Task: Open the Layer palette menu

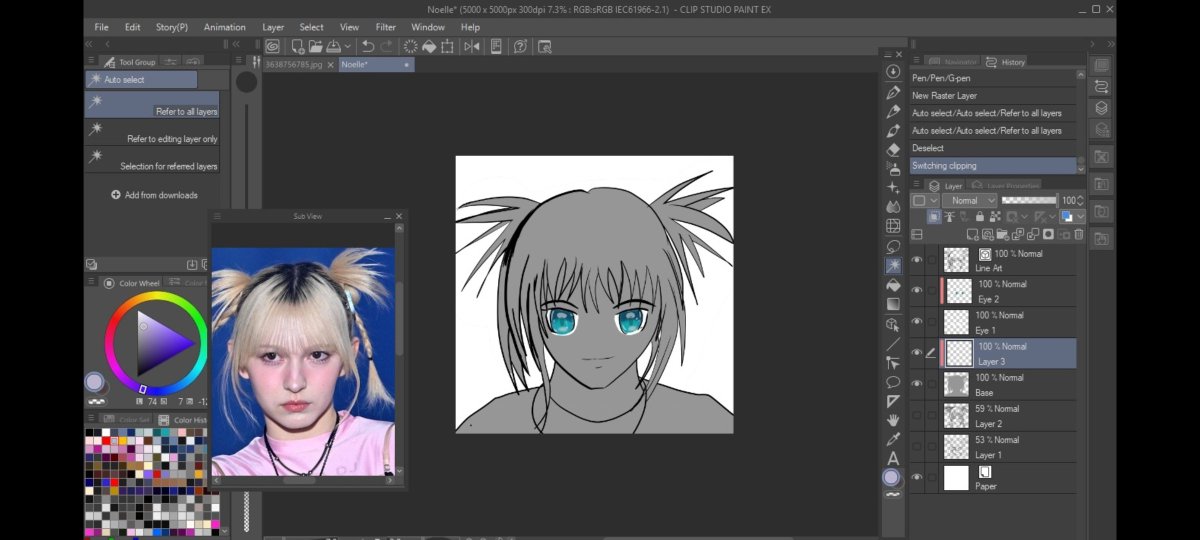Action: coord(916,184)
